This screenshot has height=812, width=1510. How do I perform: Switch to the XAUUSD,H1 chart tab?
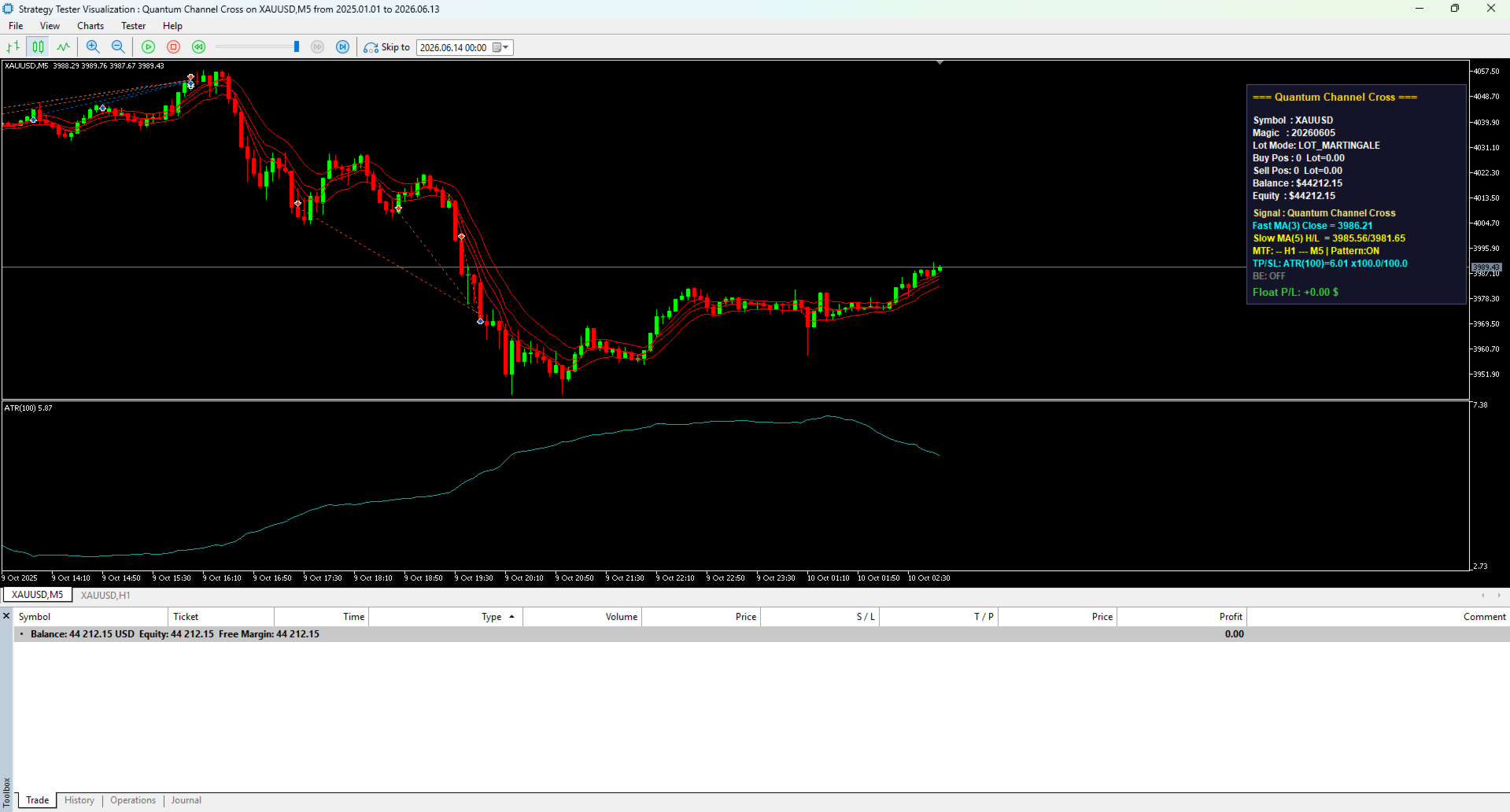105,596
